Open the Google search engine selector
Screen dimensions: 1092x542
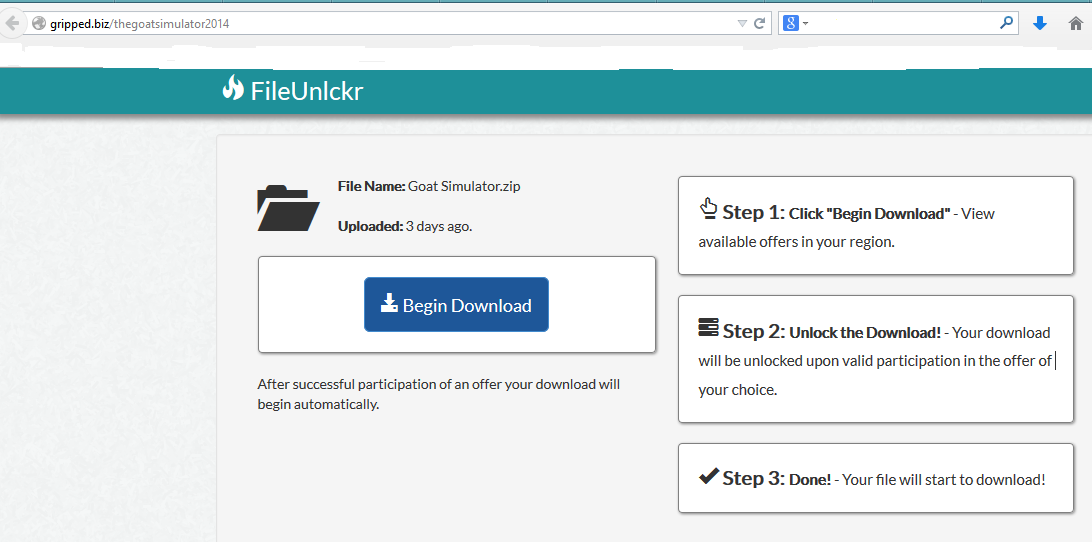(x=795, y=23)
